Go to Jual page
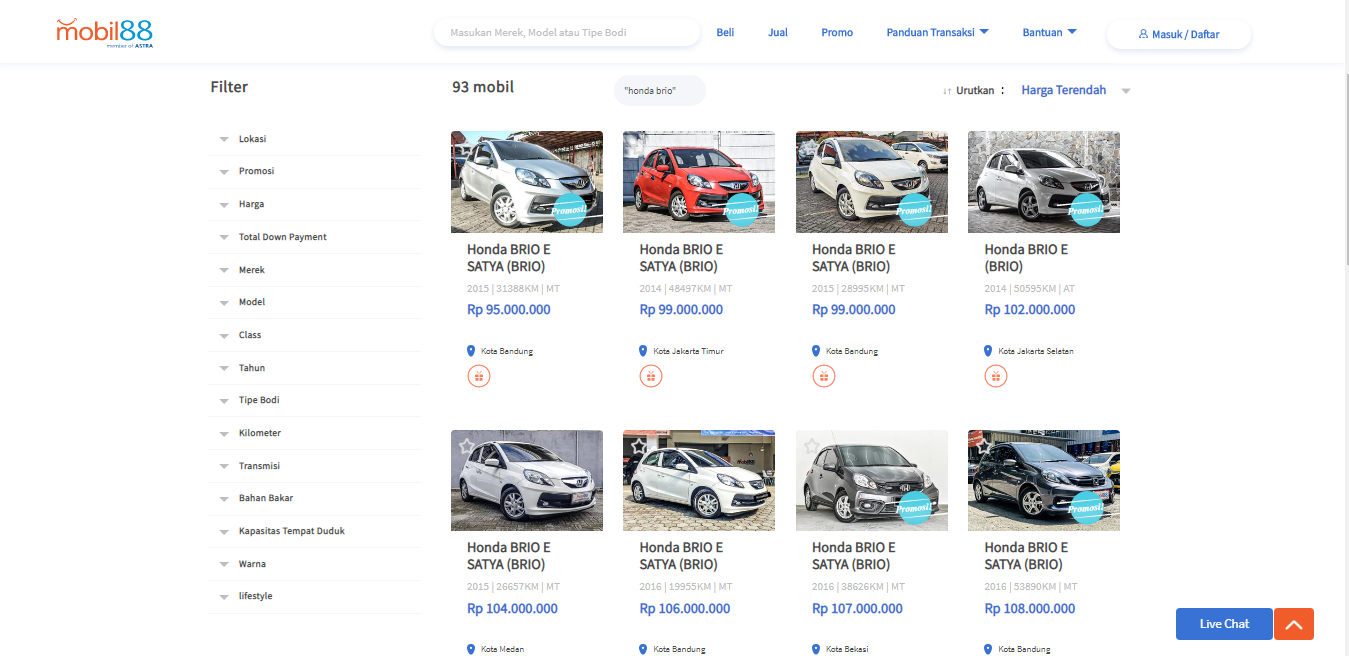The height and width of the screenshot is (656, 1349). (x=778, y=32)
